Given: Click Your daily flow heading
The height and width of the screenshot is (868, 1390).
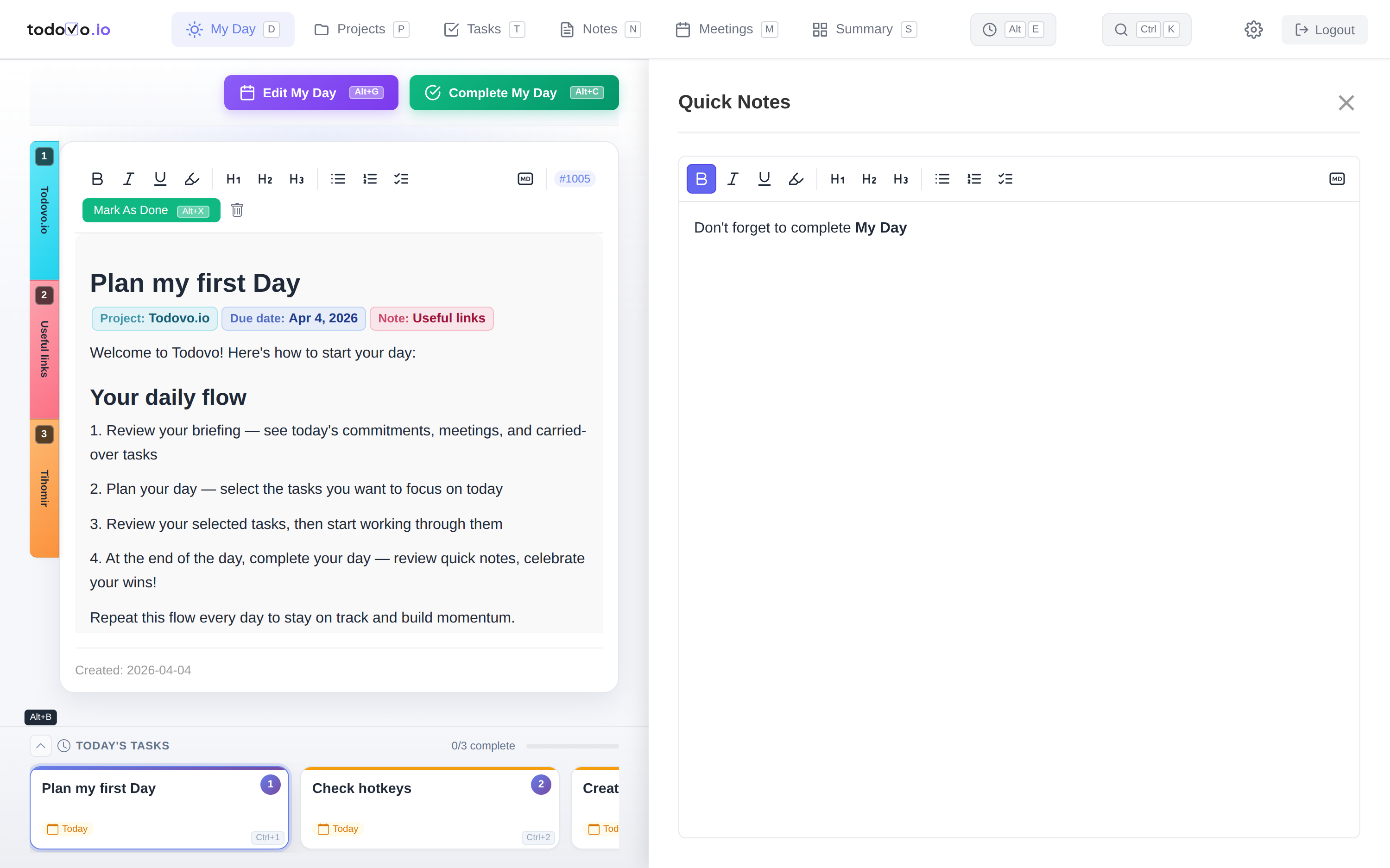Looking at the screenshot, I should [168, 397].
